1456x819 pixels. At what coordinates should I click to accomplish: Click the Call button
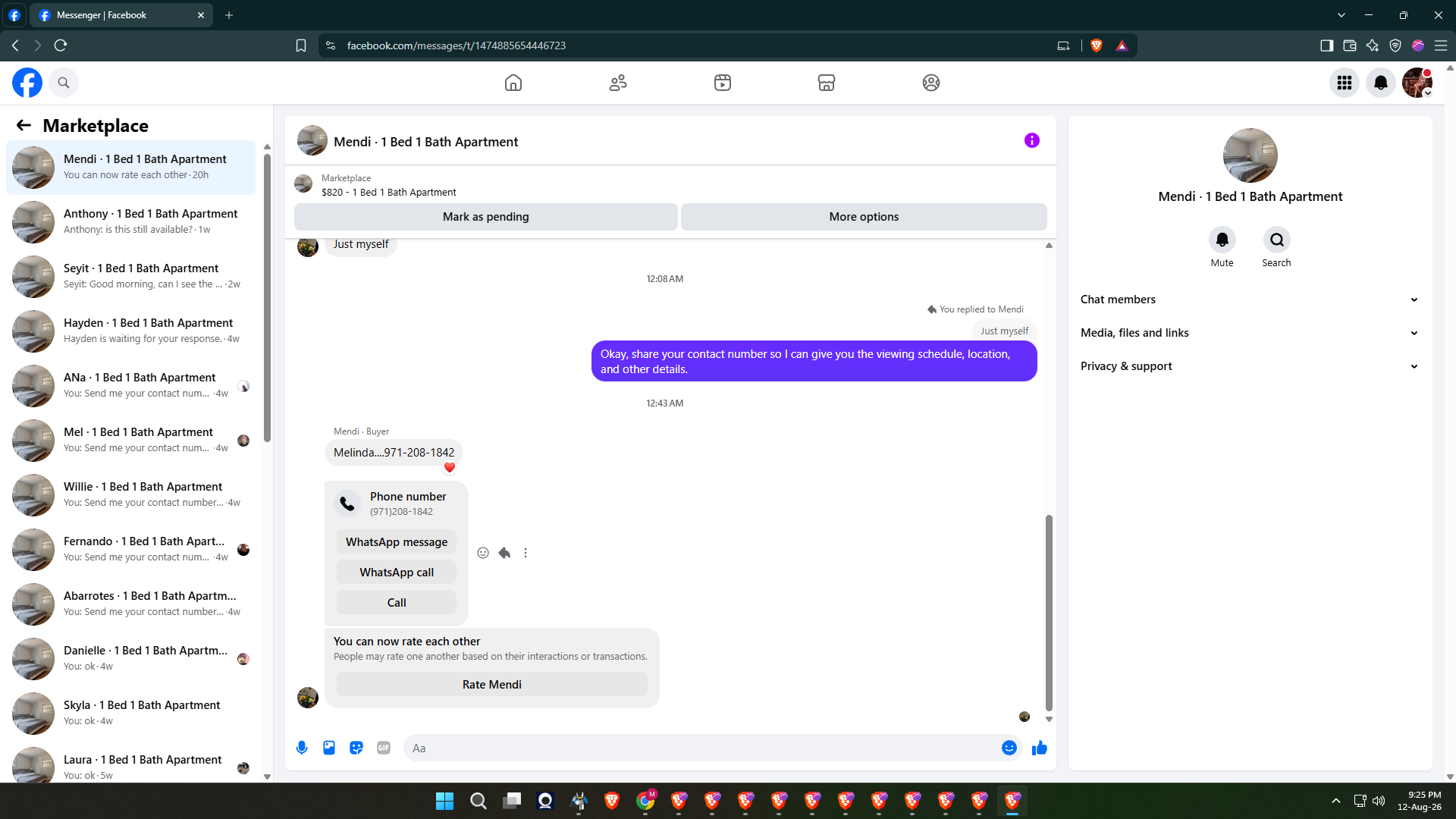397,603
